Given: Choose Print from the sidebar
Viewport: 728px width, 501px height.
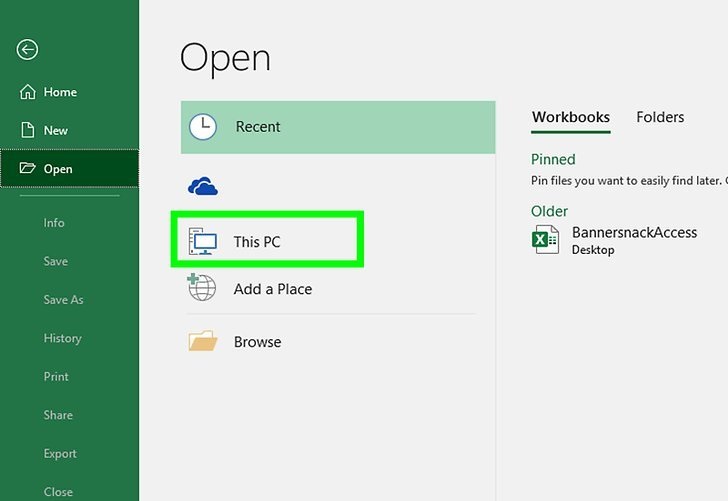Looking at the screenshot, I should point(56,377).
